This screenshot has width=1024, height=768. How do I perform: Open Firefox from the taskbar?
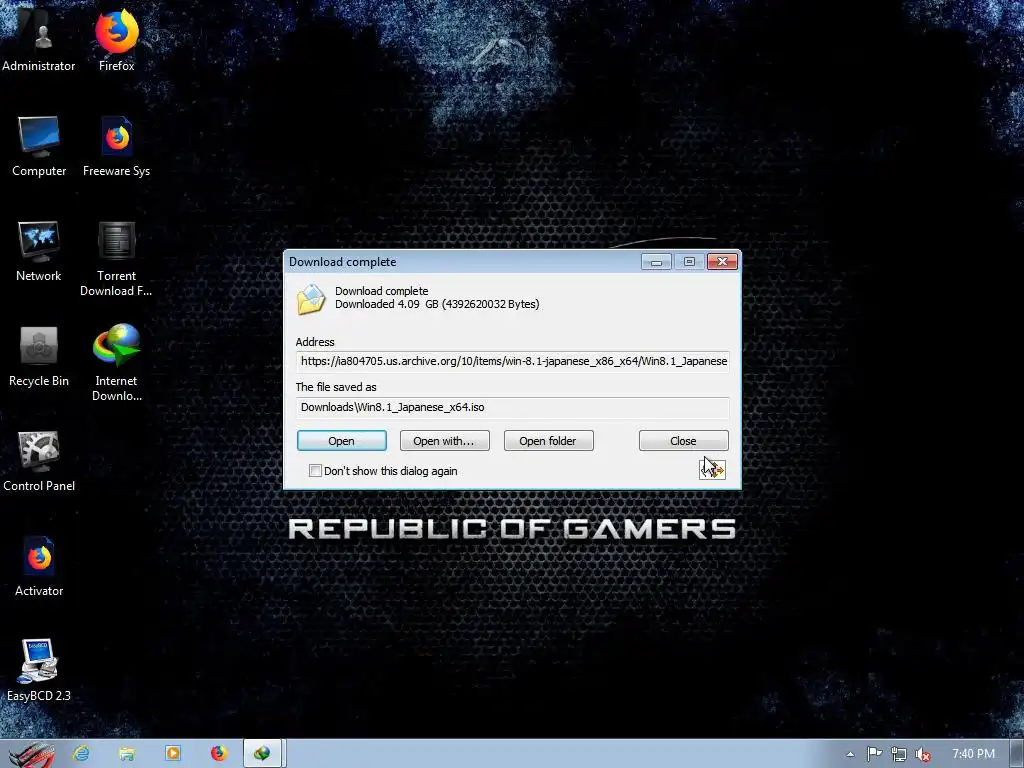coord(219,754)
